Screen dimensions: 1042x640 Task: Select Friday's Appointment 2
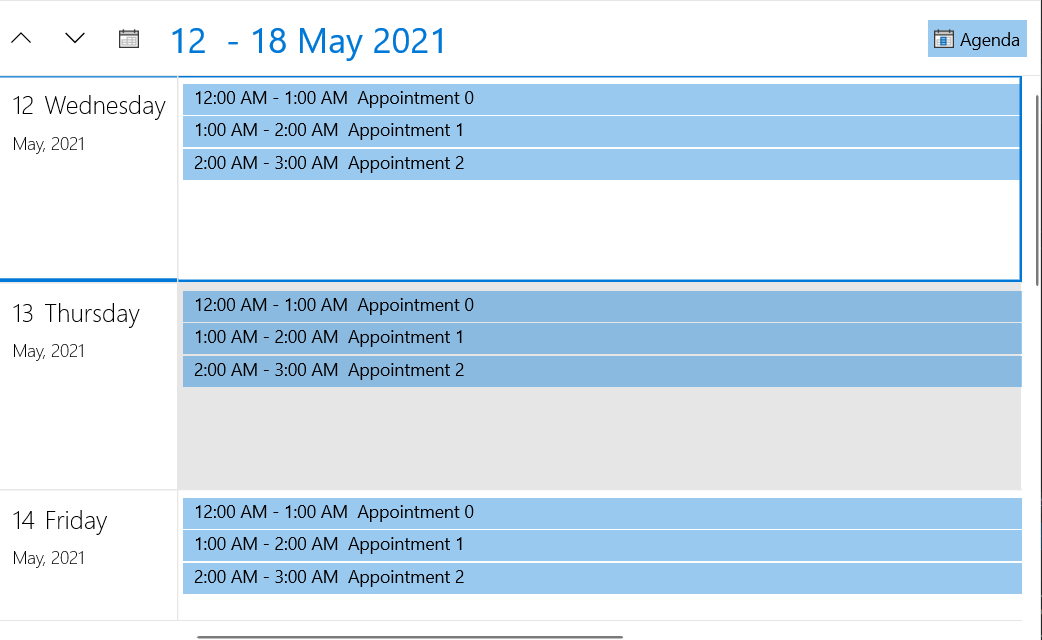(600, 577)
